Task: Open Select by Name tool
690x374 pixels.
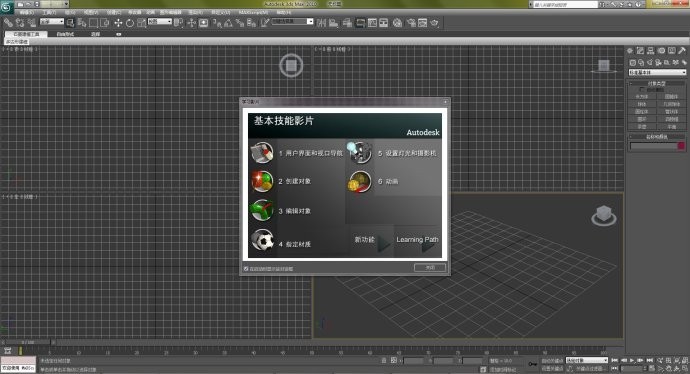Action: pyautogui.click(x=82, y=23)
